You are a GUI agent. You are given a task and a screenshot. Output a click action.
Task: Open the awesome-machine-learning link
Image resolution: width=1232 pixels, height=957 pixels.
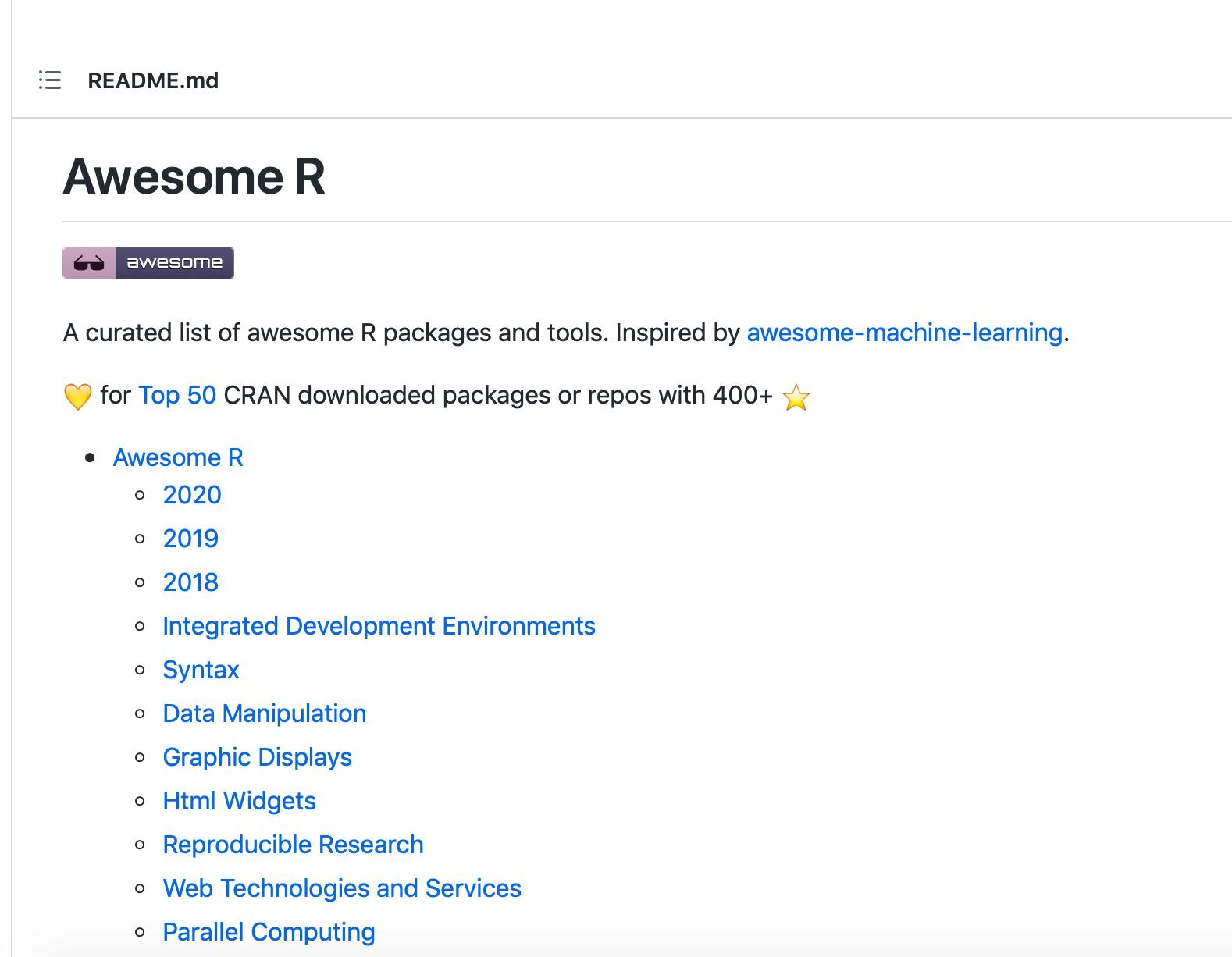coord(904,333)
